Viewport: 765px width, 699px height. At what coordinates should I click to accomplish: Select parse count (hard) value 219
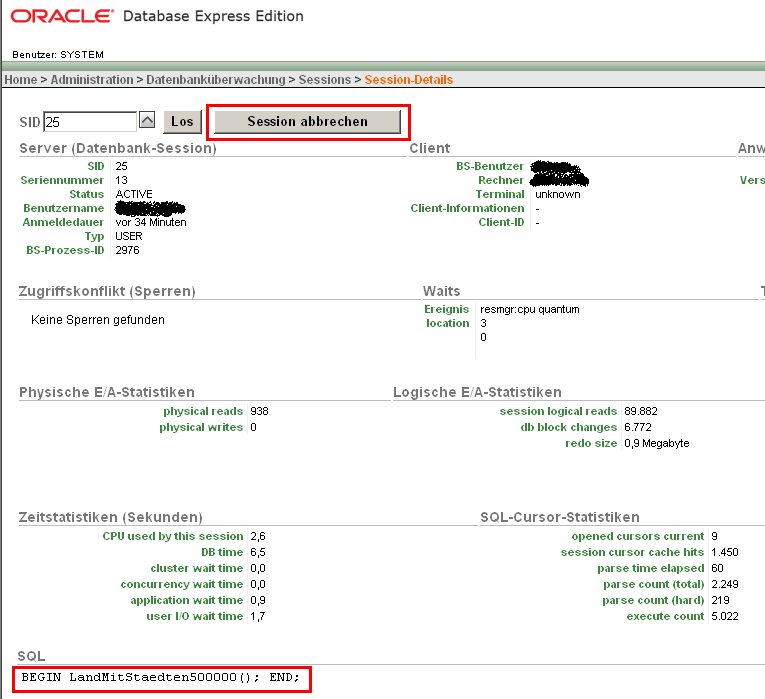pos(720,600)
